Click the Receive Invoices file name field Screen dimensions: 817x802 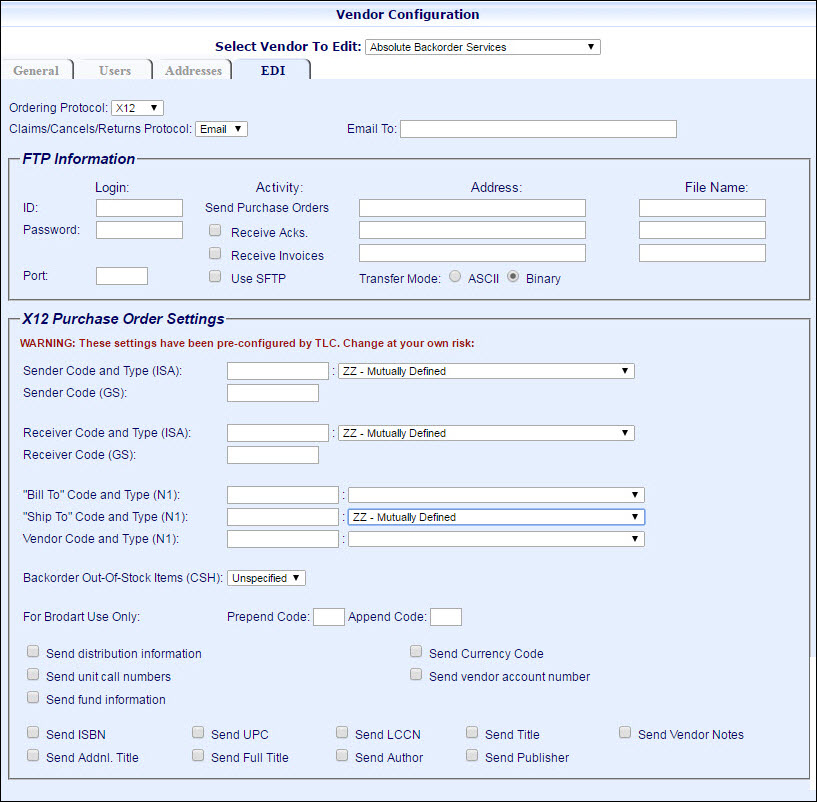pyautogui.click(x=702, y=253)
